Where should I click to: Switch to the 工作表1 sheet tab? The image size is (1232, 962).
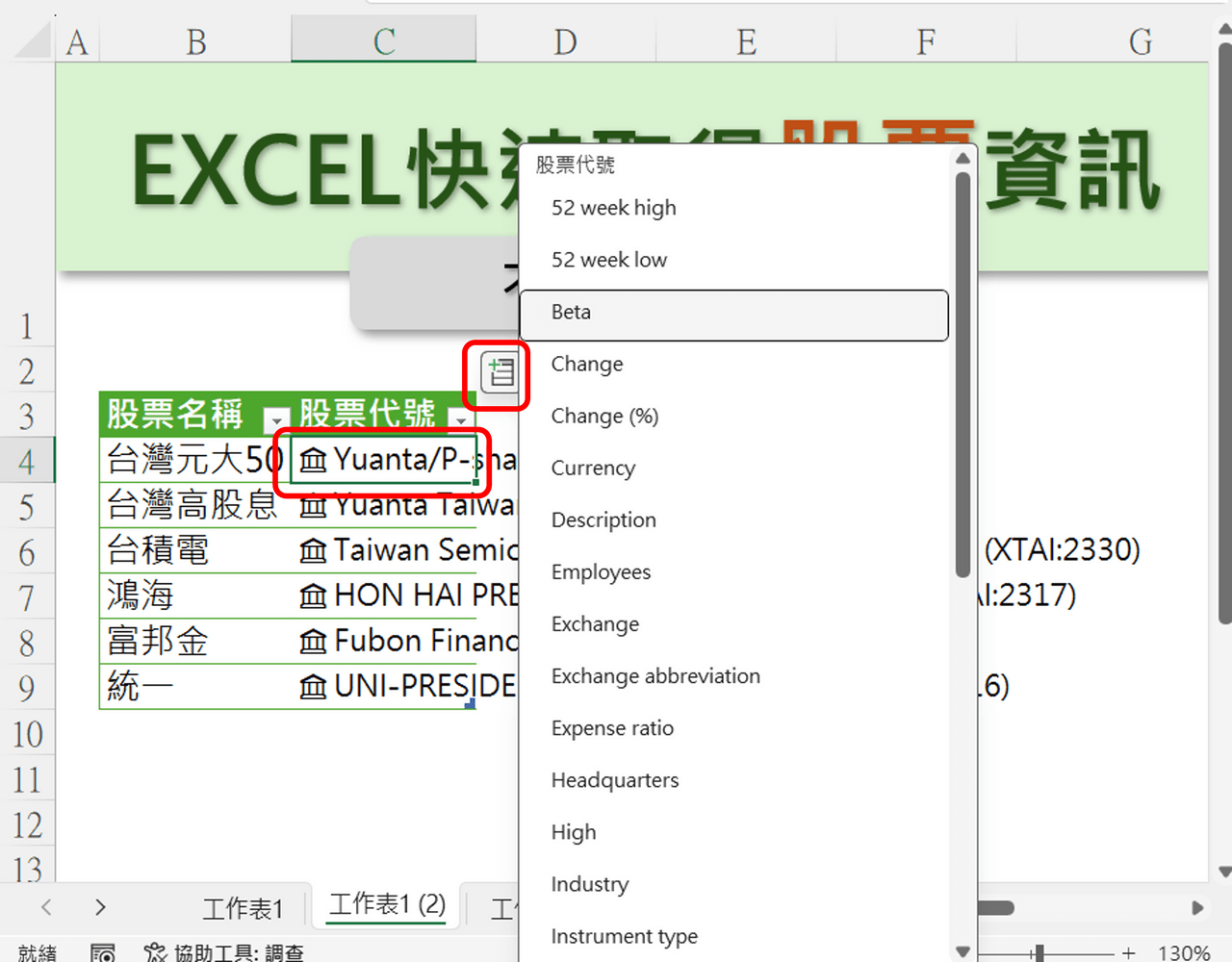click(x=243, y=907)
